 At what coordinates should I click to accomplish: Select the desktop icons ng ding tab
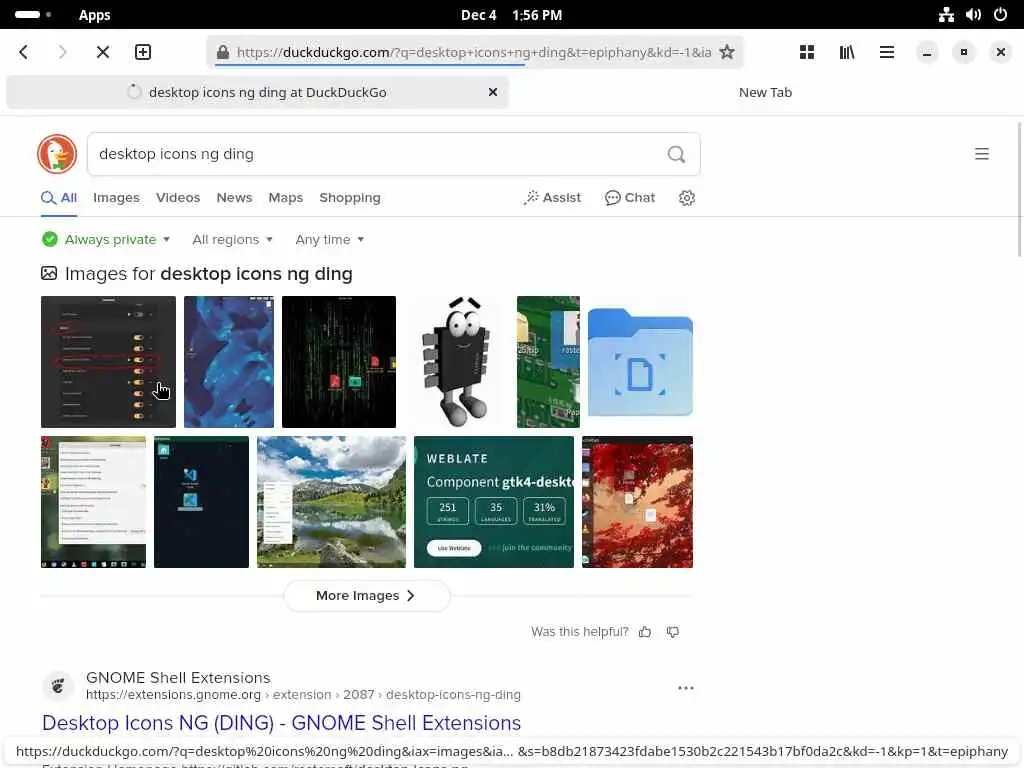pyautogui.click(x=257, y=92)
